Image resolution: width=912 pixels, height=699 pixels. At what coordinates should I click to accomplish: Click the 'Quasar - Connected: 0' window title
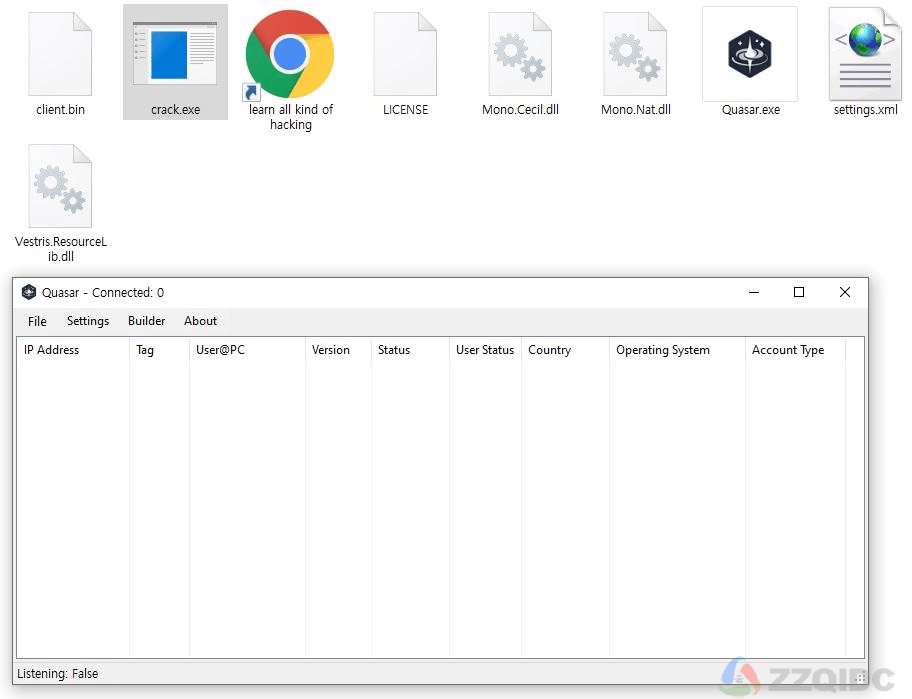click(x=103, y=293)
